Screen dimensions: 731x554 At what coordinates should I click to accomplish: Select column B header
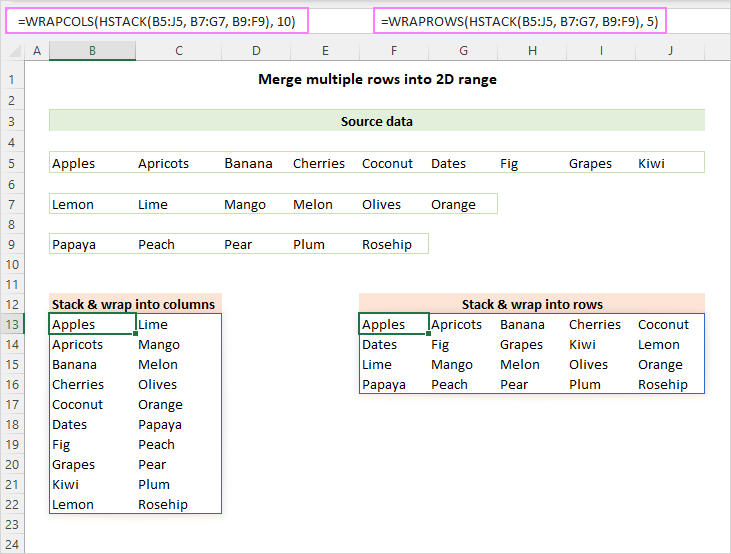click(x=92, y=50)
